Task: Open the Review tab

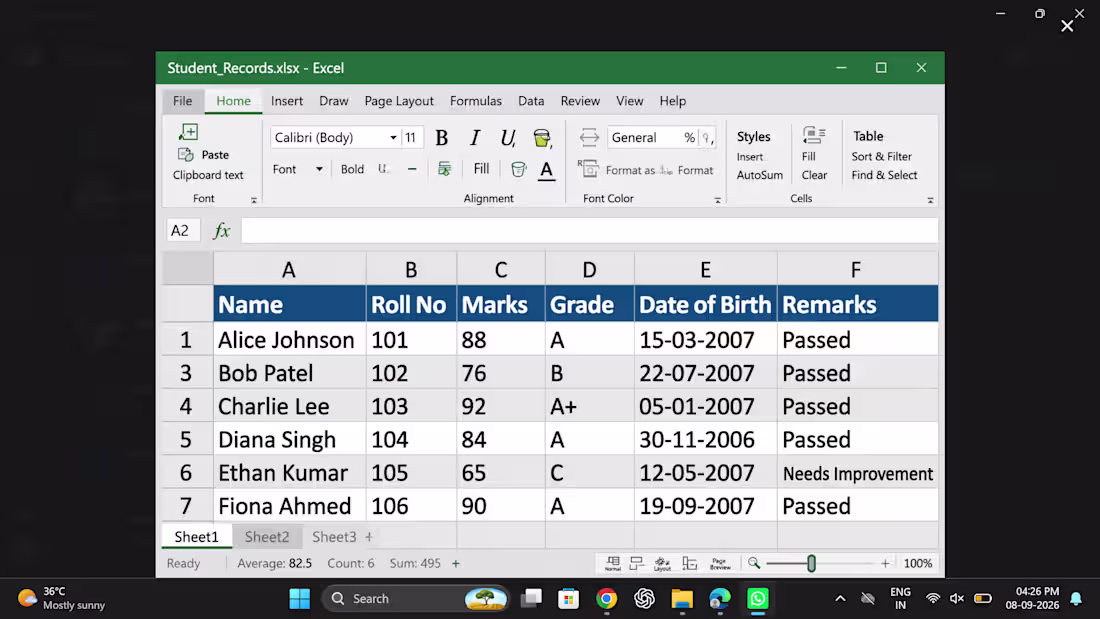Action: 580,101
